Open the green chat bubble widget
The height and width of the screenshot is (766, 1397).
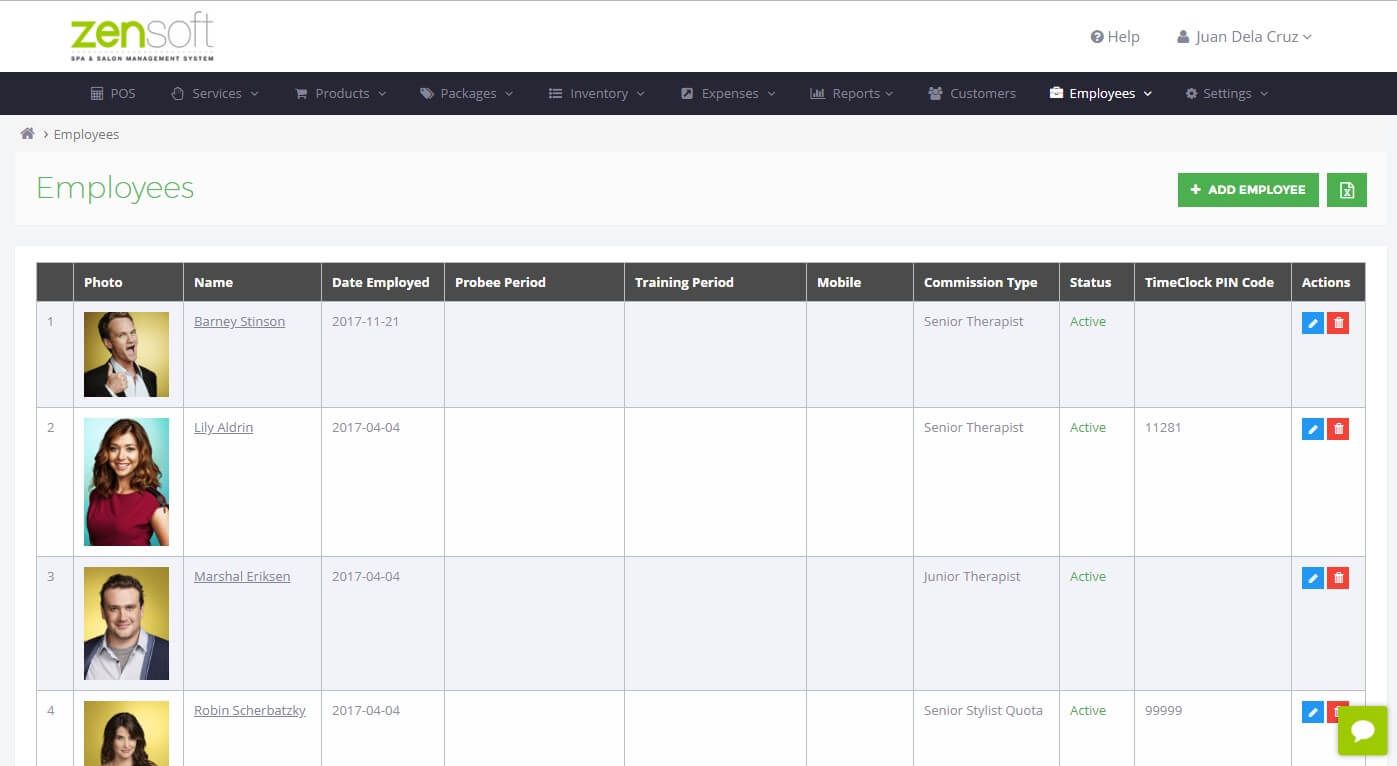(x=1363, y=731)
